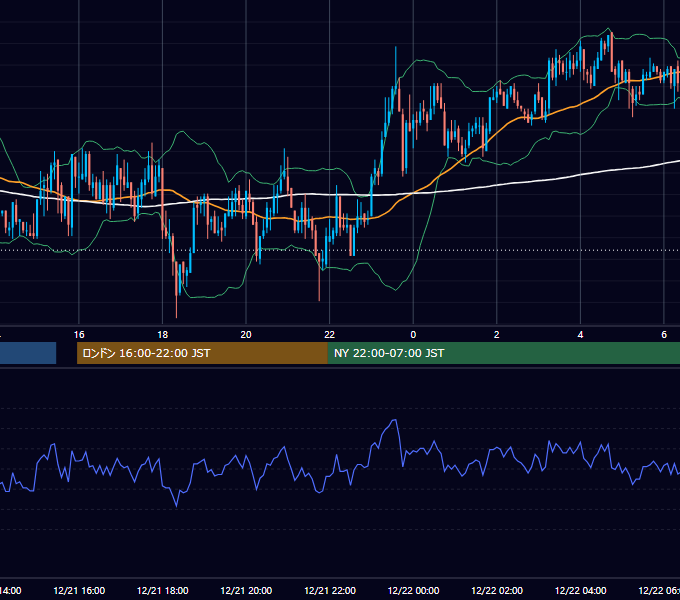Screen dimensions: 680x600
Task: Click the long lower wick candle after 18:00
Action: coord(177,290)
